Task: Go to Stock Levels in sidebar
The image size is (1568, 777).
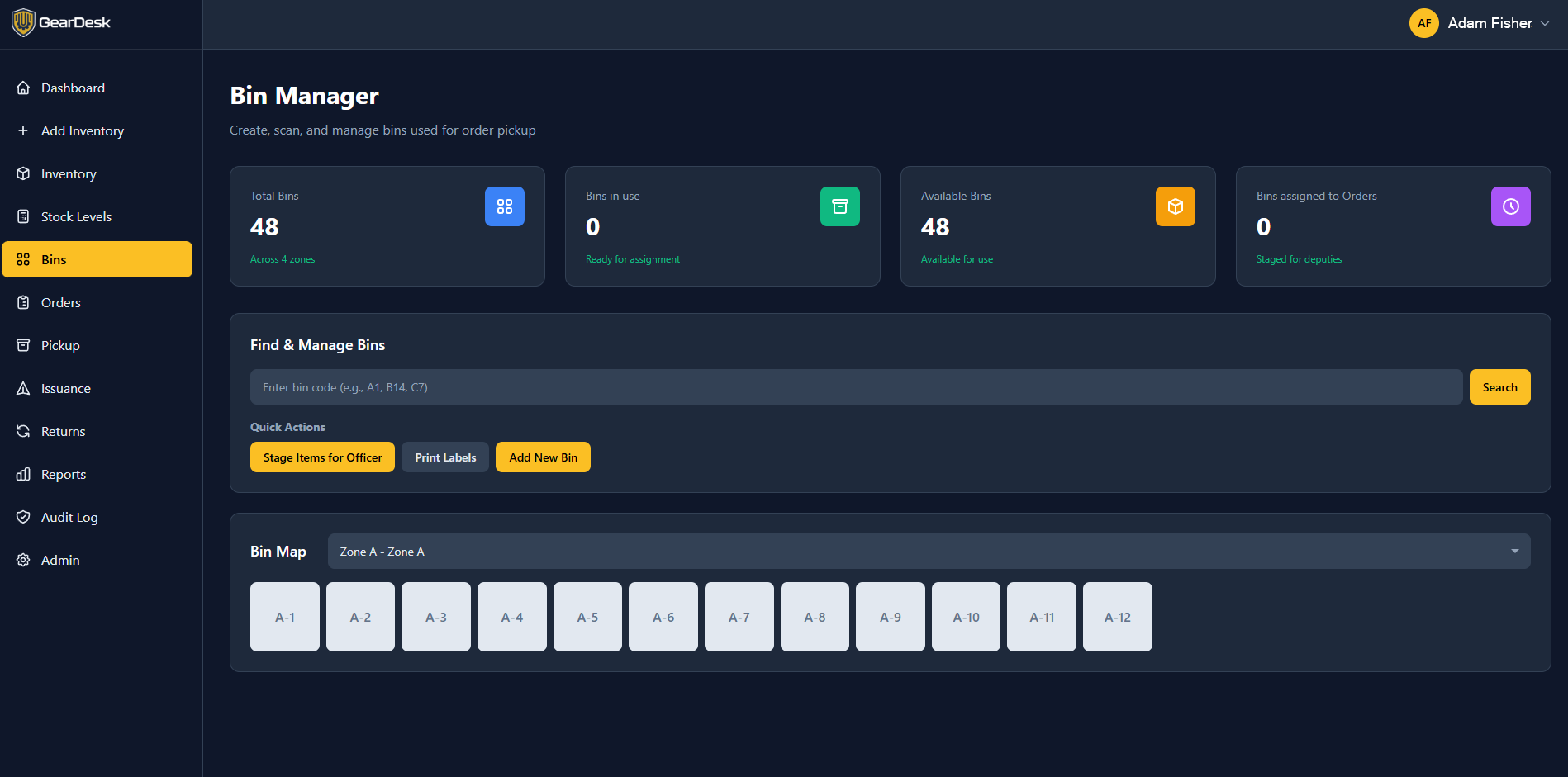Action: pos(76,216)
